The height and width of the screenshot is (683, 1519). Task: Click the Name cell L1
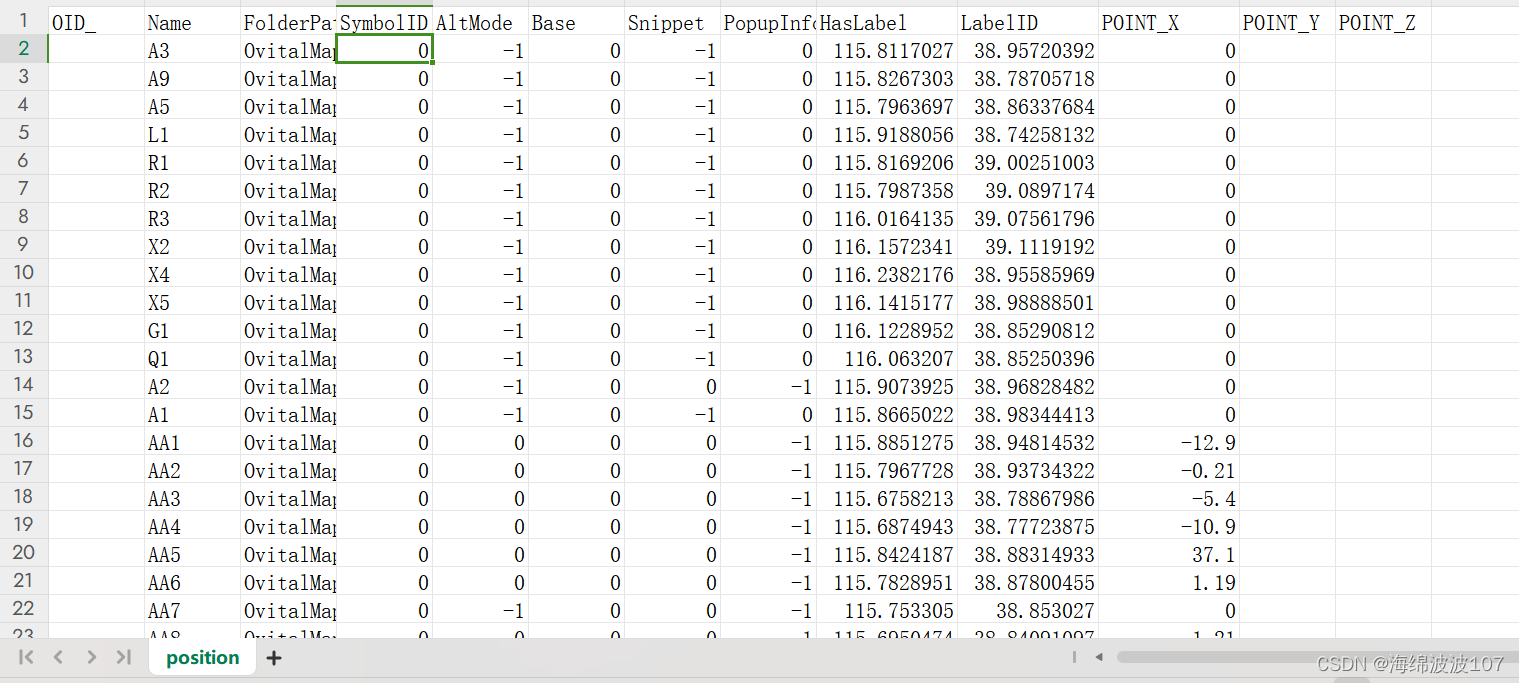(192, 134)
